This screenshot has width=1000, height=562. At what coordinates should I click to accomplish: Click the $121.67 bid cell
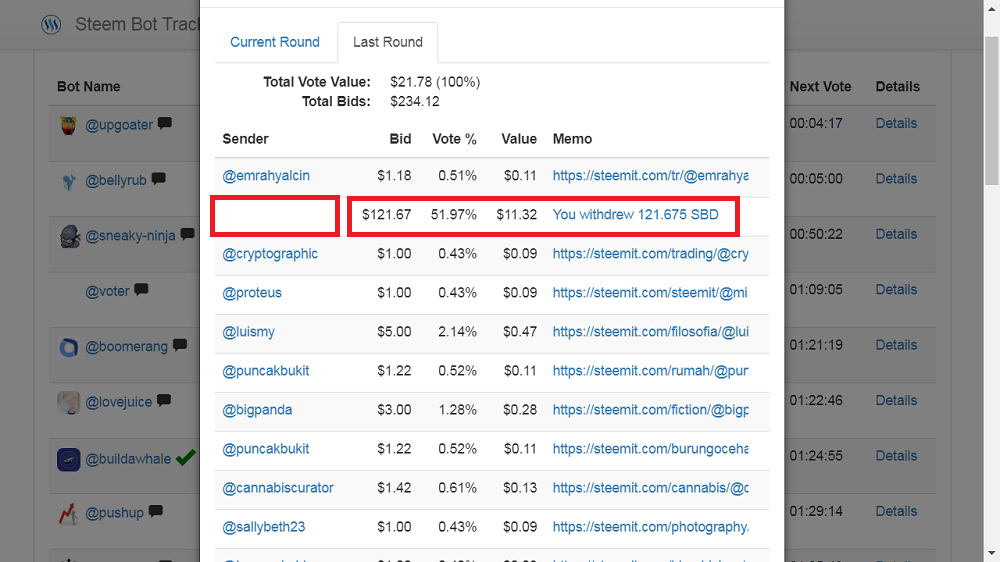click(x=386, y=214)
